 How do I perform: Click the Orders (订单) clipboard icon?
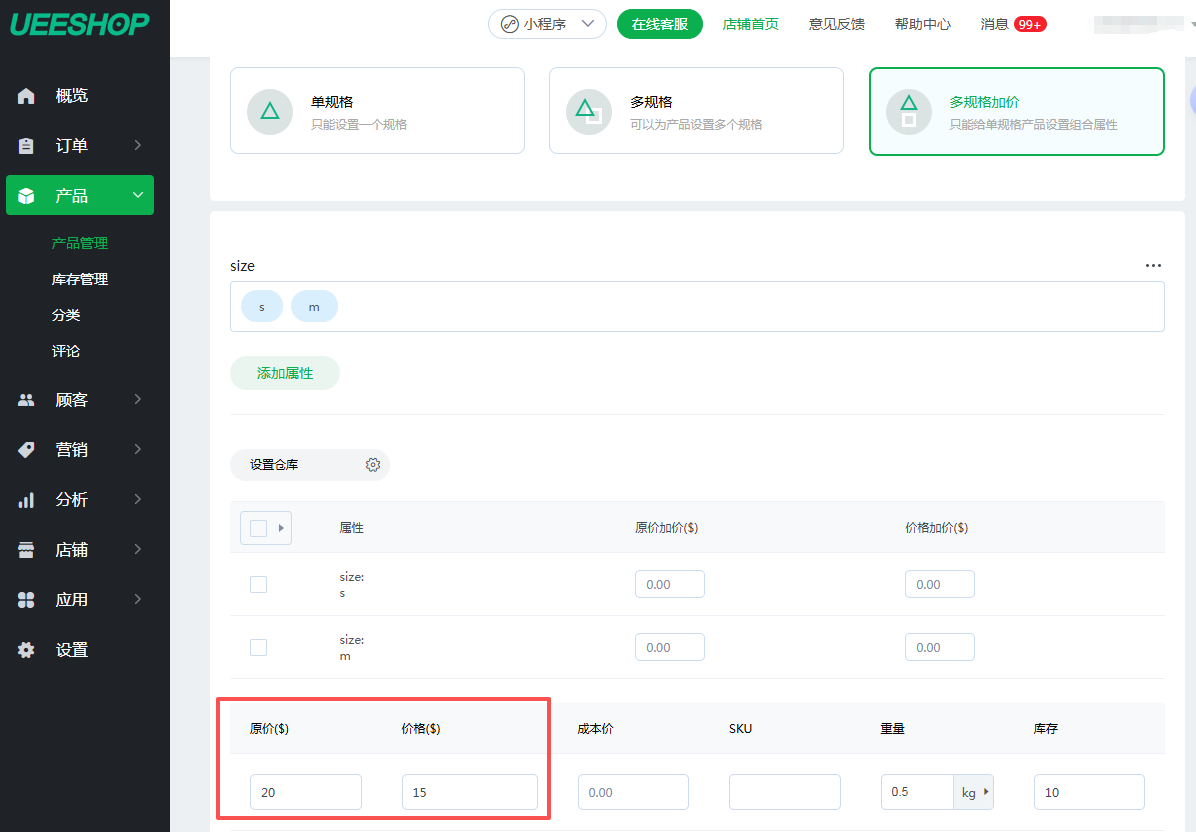click(x=27, y=146)
